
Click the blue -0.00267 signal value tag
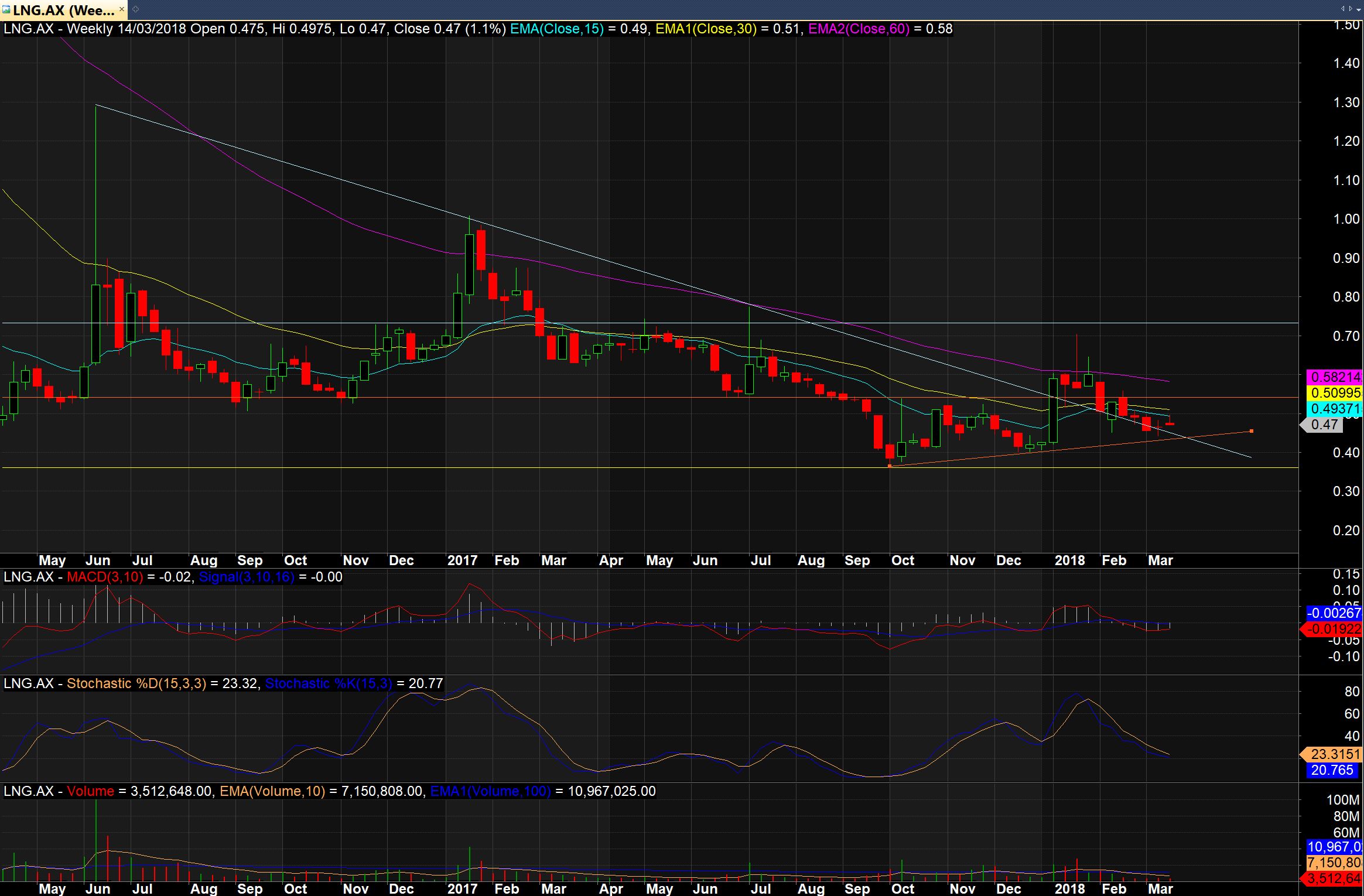click(1335, 613)
